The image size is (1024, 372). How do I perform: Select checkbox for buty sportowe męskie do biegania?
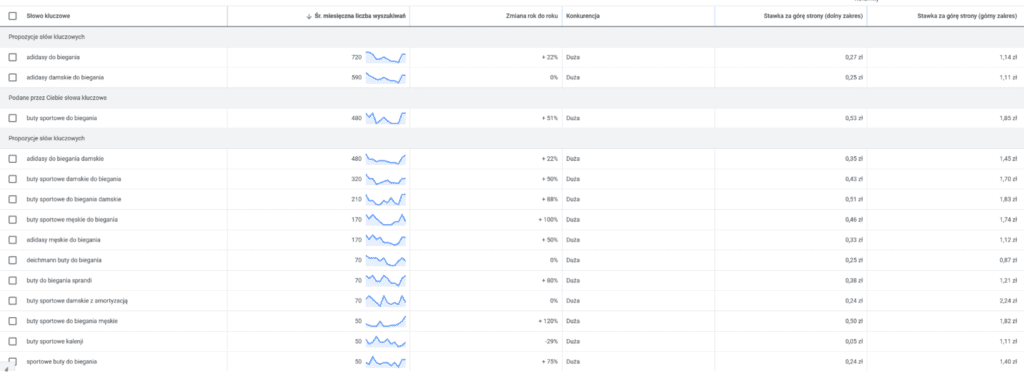tap(12, 219)
